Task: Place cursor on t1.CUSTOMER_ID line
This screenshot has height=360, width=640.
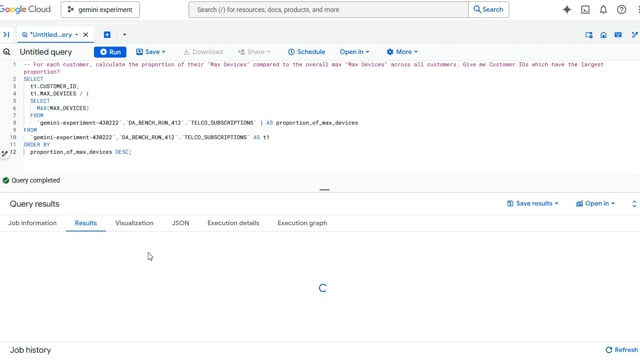Action: coord(54,87)
